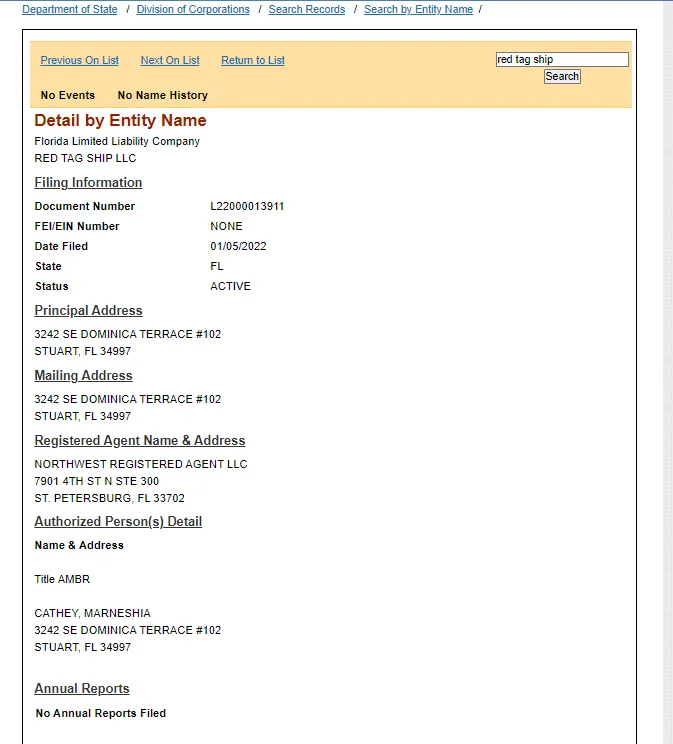The image size is (673, 744).
Task: Select the filed date 01/05/2022
Action: click(x=239, y=246)
